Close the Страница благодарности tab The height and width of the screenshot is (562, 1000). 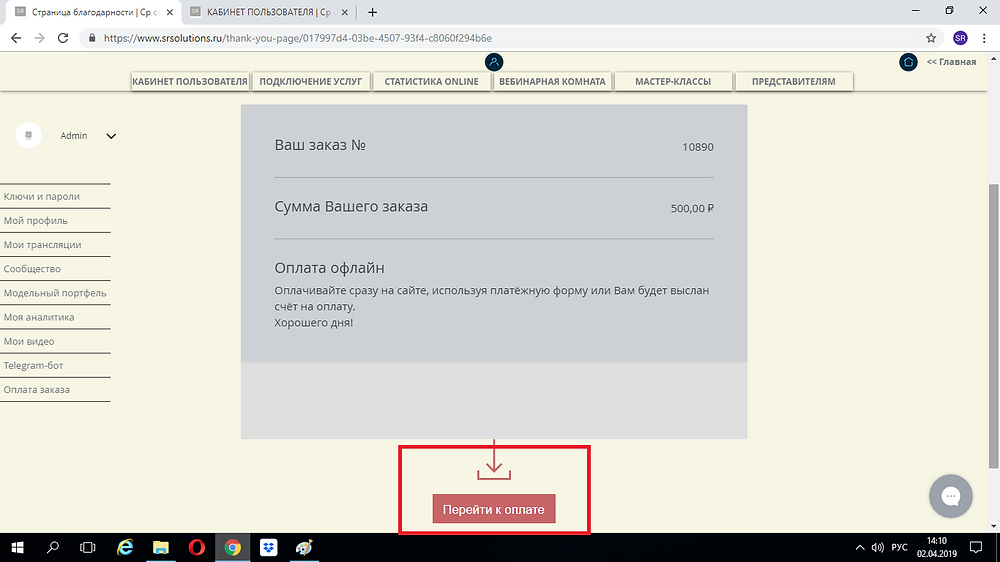coord(170,12)
